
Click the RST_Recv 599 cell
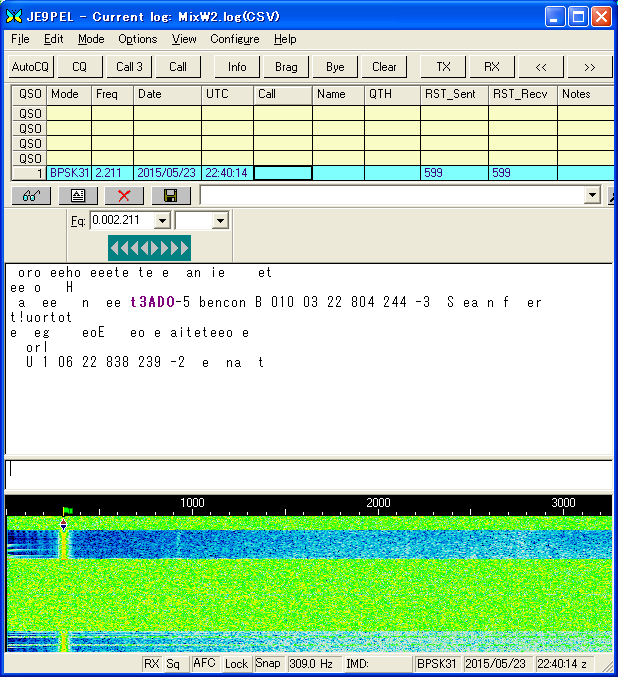(523, 173)
